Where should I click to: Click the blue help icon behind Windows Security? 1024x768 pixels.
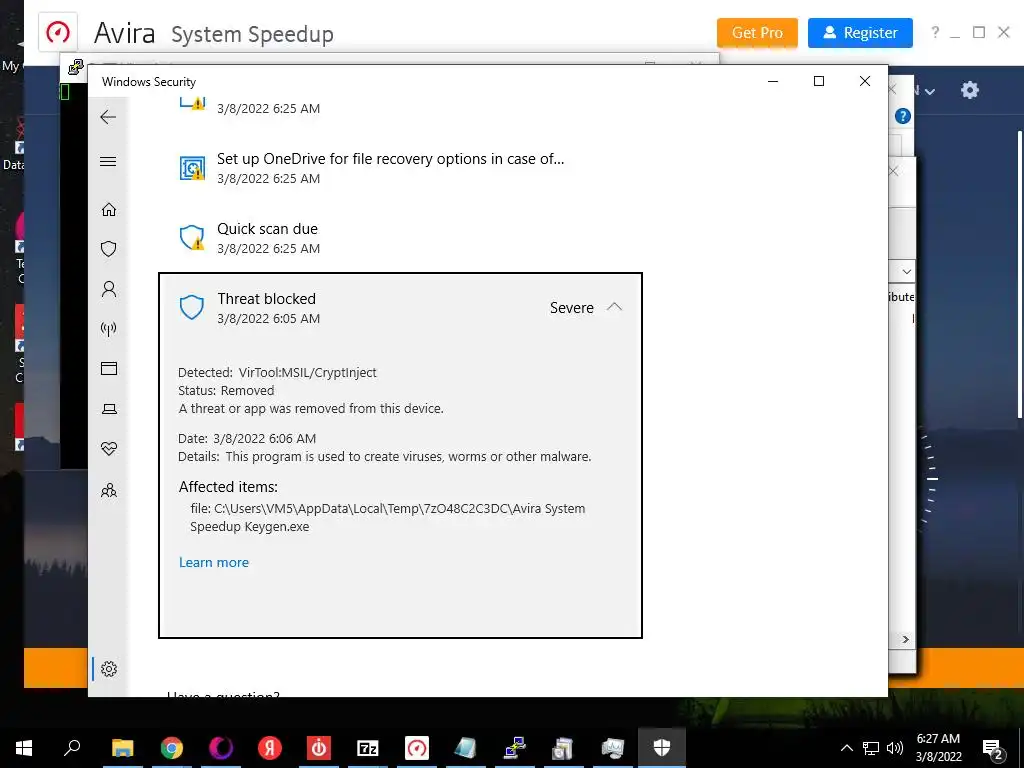[903, 116]
